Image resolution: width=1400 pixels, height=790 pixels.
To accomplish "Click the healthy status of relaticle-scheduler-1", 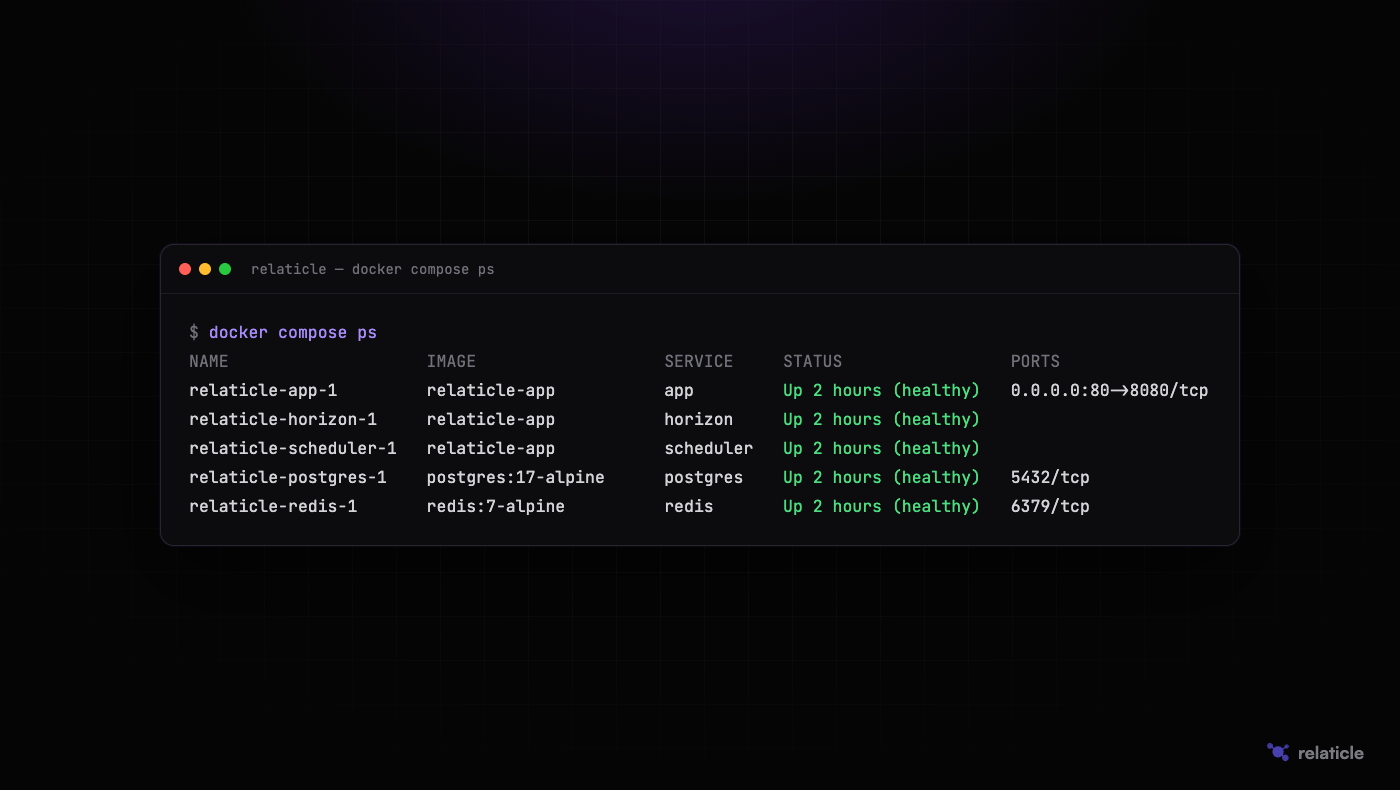I will click(x=882, y=448).
